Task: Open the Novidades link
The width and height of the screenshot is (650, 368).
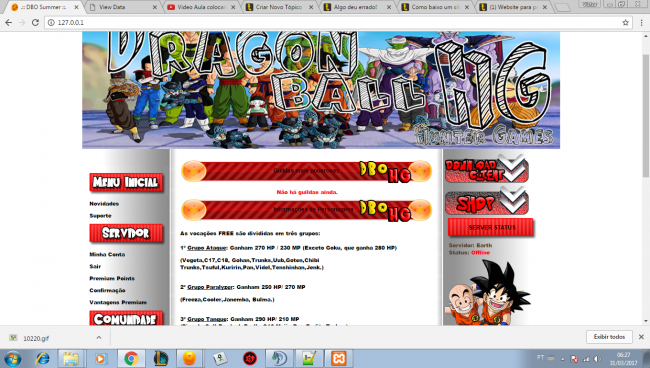Action: click(x=104, y=203)
